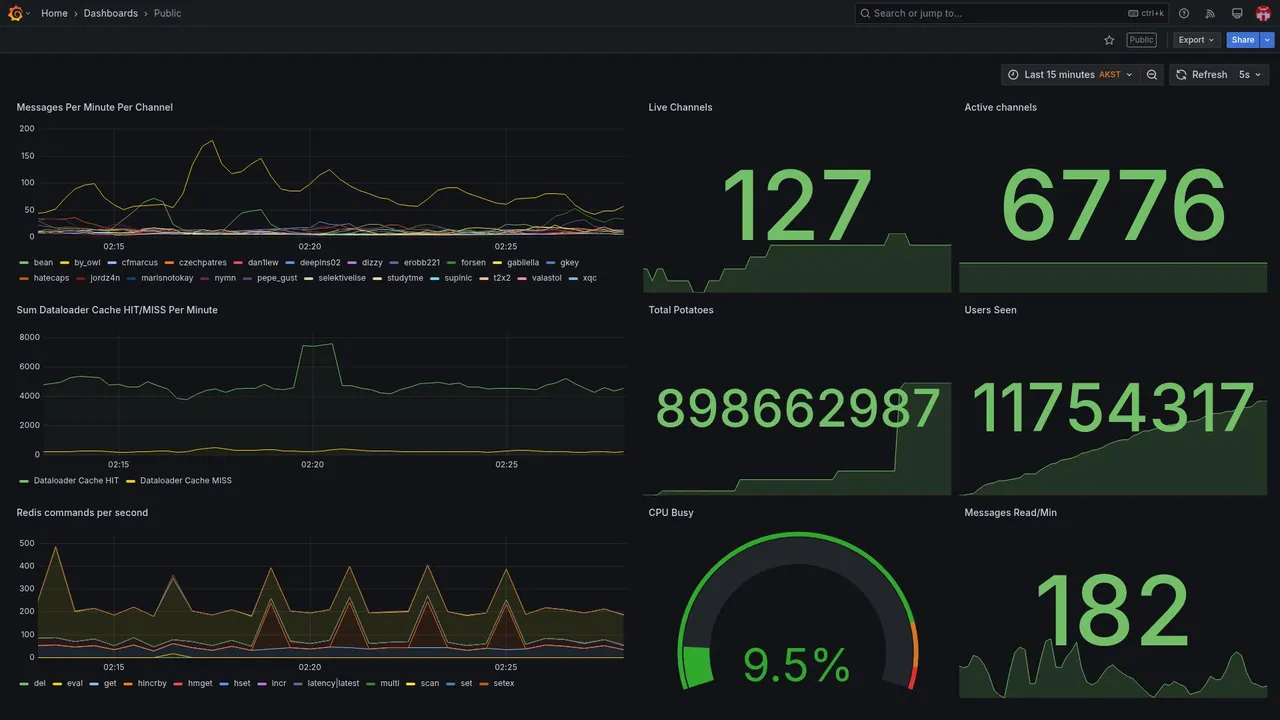Image resolution: width=1280 pixels, height=720 pixels.
Task: Click the Public badge
Action: (x=1141, y=40)
